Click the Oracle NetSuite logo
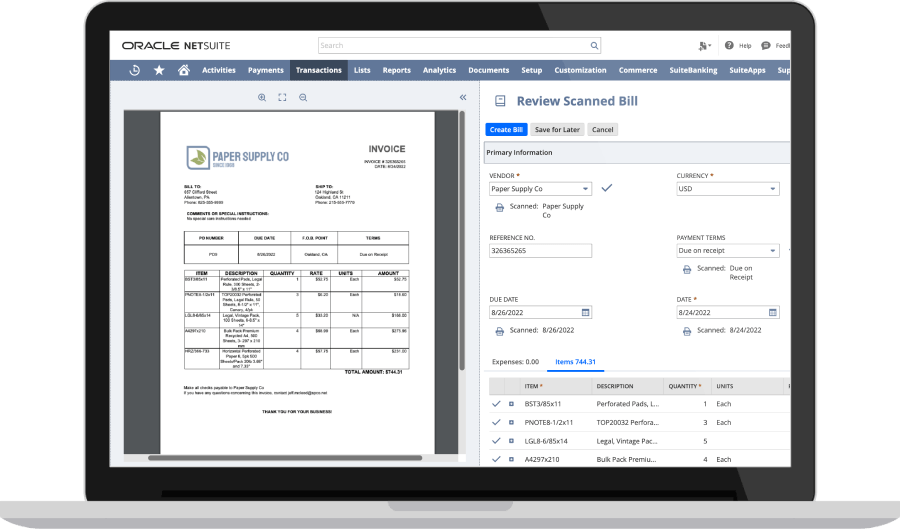This screenshot has width=900, height=529. (176, 45)
